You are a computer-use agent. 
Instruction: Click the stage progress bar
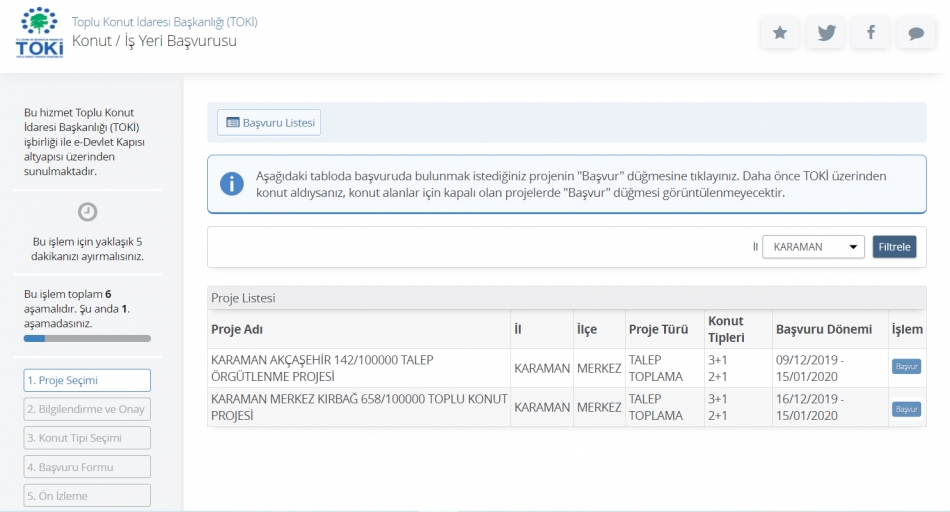pyautogui.click(x=87, y=339)
